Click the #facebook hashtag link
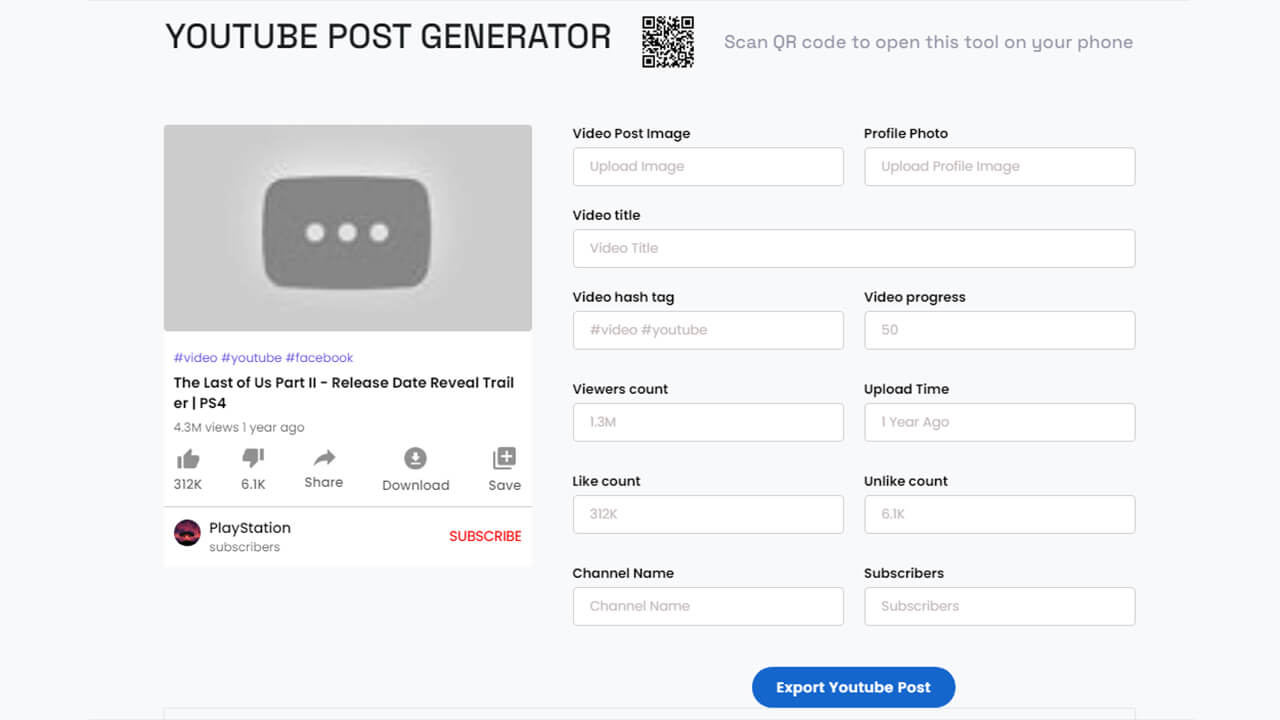This screenshot has height=720, width=1280. click(319, 357)
